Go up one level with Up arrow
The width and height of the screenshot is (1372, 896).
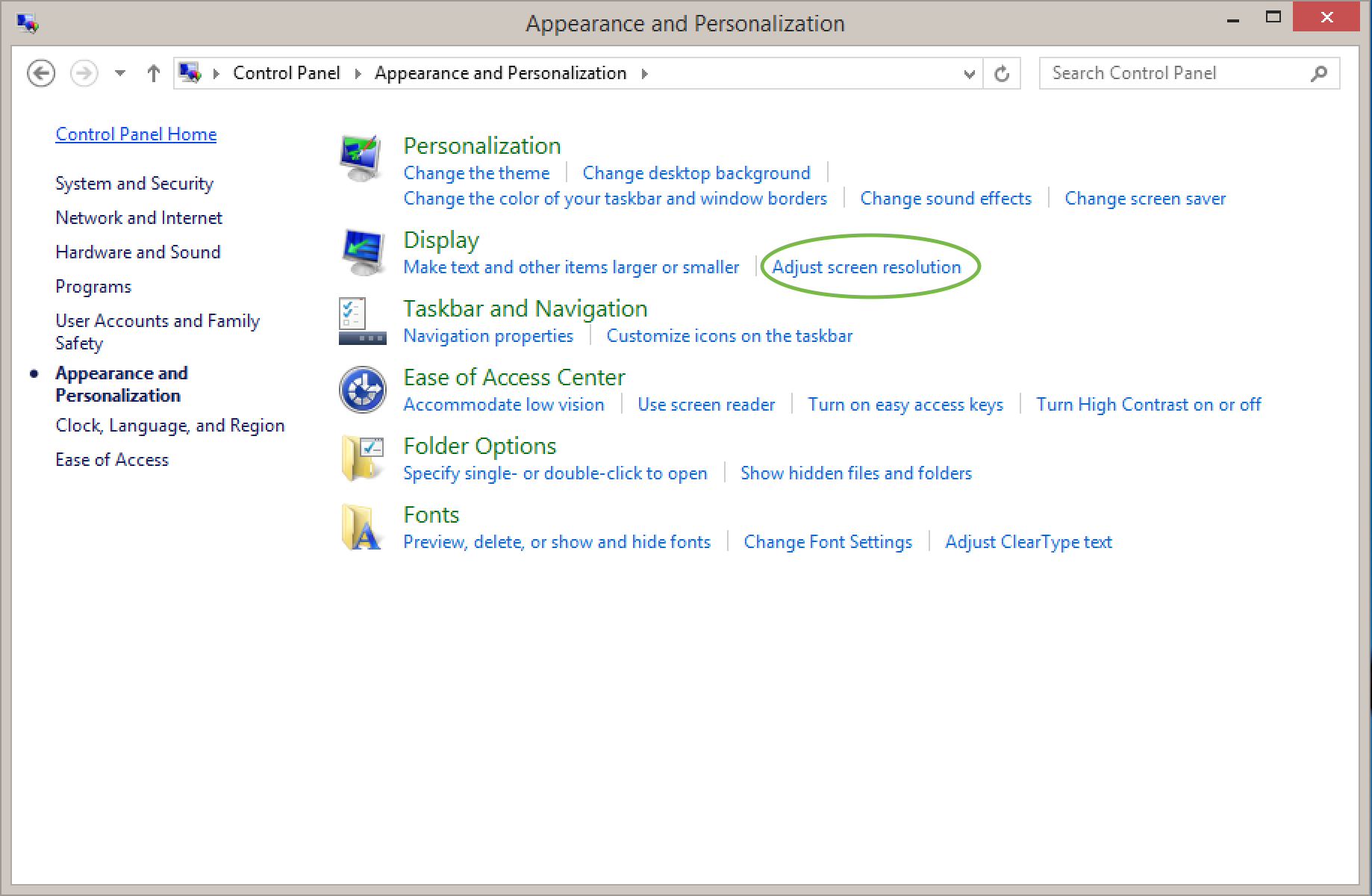[x=154, y=73]
